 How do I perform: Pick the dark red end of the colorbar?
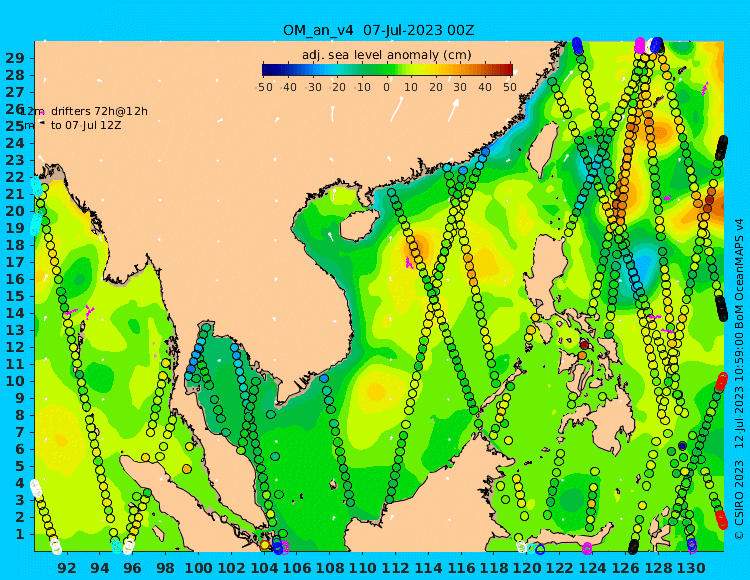pyautogui.click(x=508, y=70)
